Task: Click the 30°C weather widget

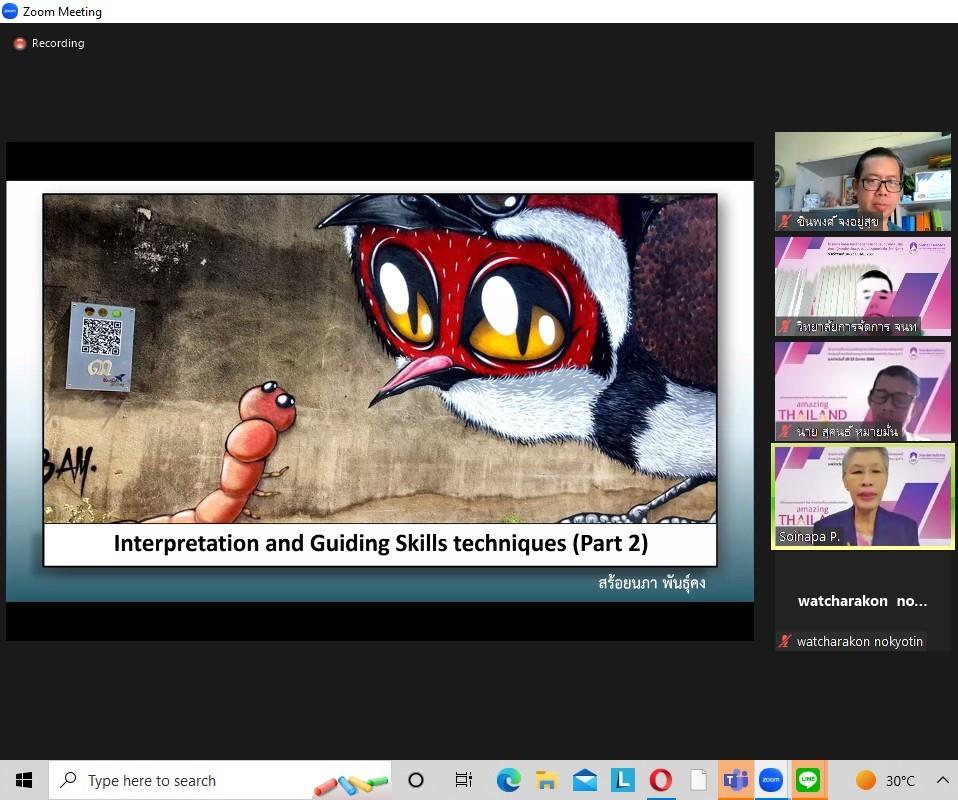Action: click(x=885, y=780)
